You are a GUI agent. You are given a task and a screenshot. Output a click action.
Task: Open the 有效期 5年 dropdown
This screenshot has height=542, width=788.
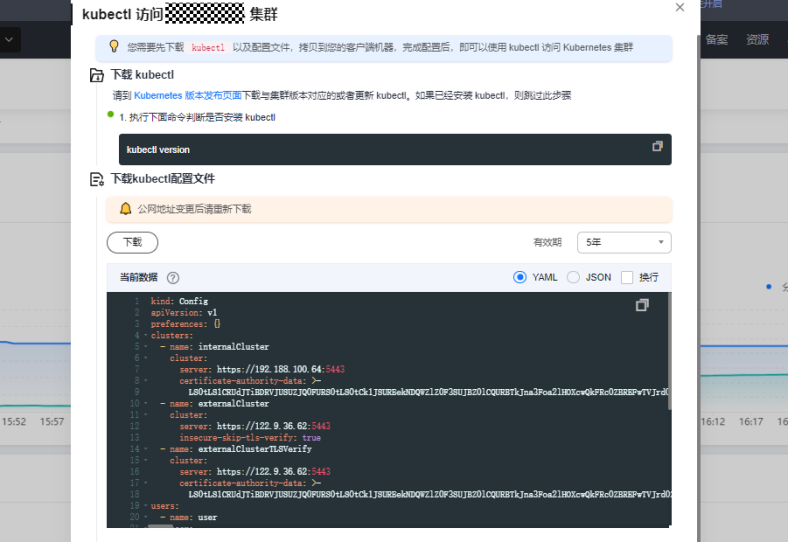click(x=624, y=242)
